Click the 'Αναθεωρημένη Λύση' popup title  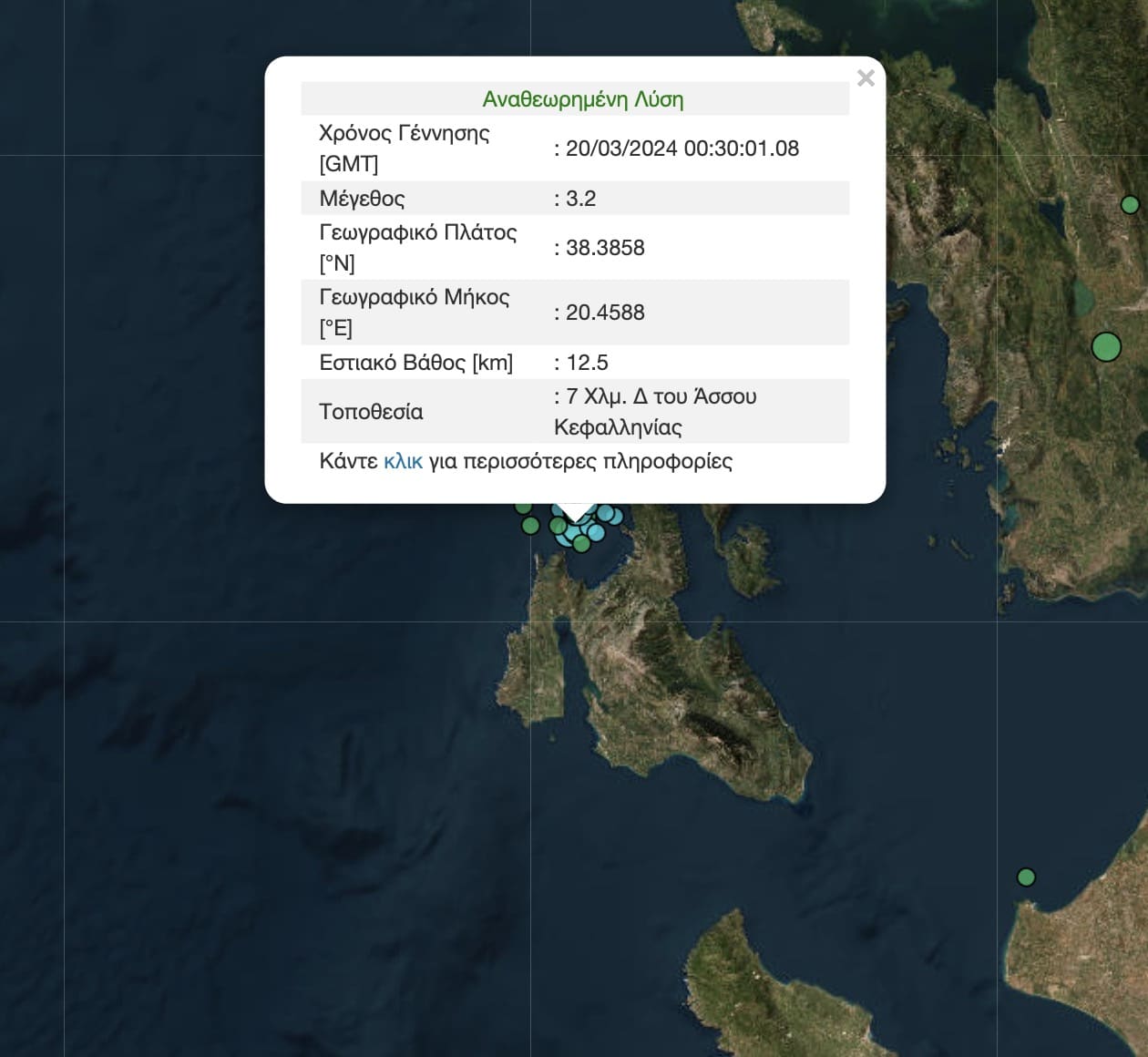pyautogui.click(x=582, y=99)
